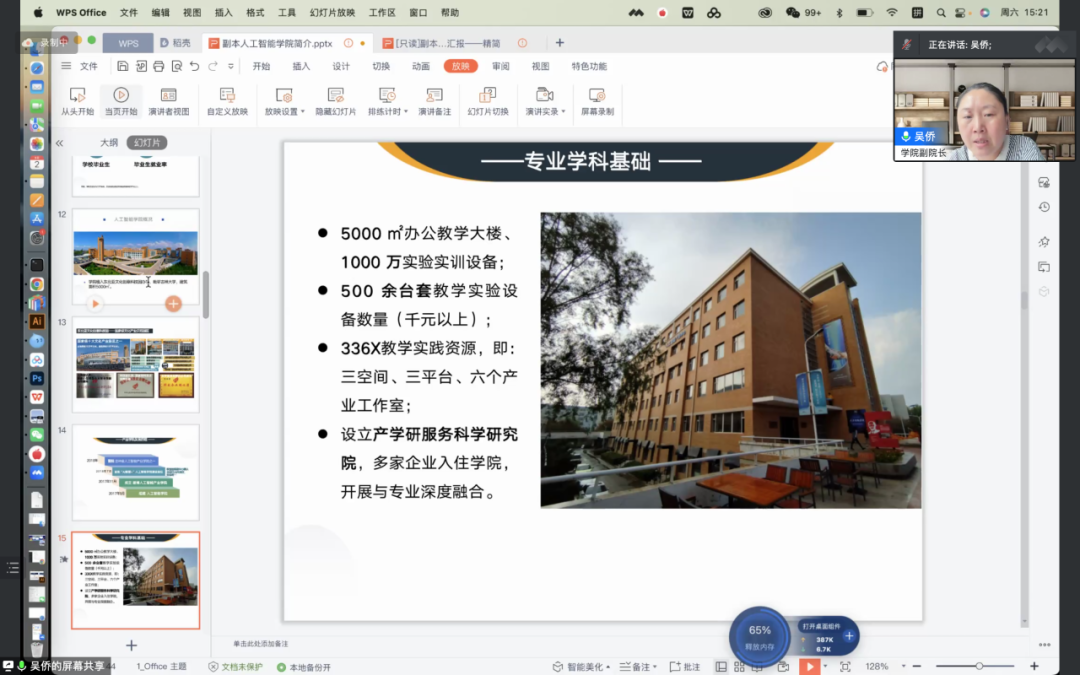Click the save icon in quick toolbar
Screen dimensions: 1080x675
click(123, 66)
